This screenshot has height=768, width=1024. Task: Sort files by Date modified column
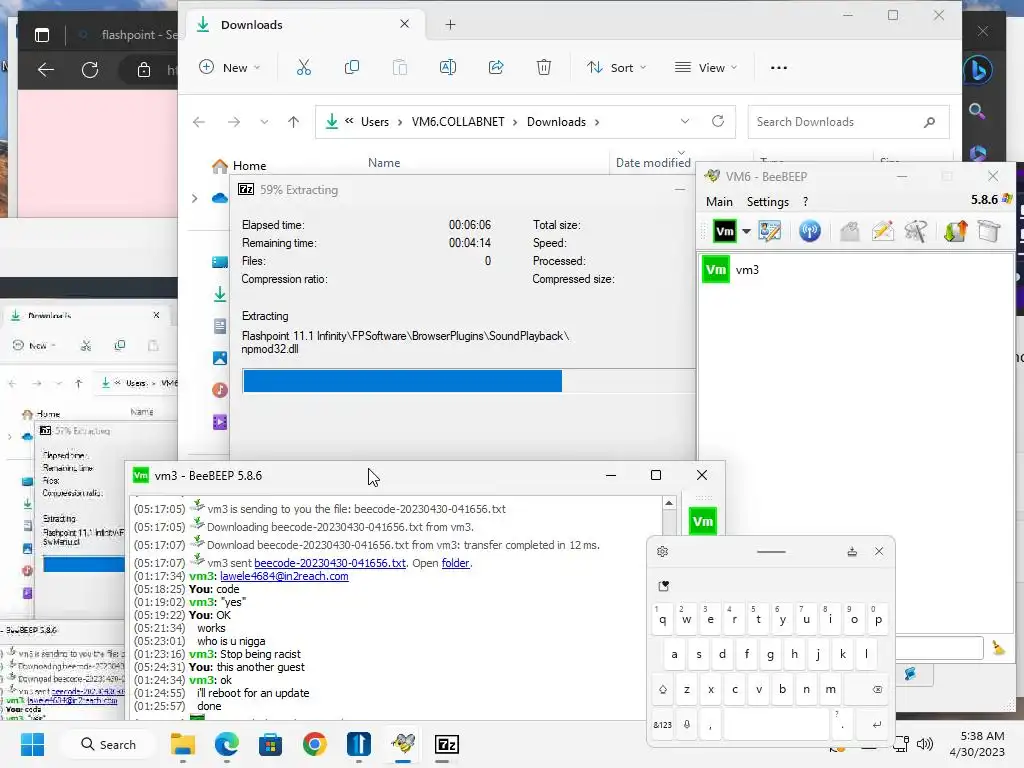tap(653, 163)
